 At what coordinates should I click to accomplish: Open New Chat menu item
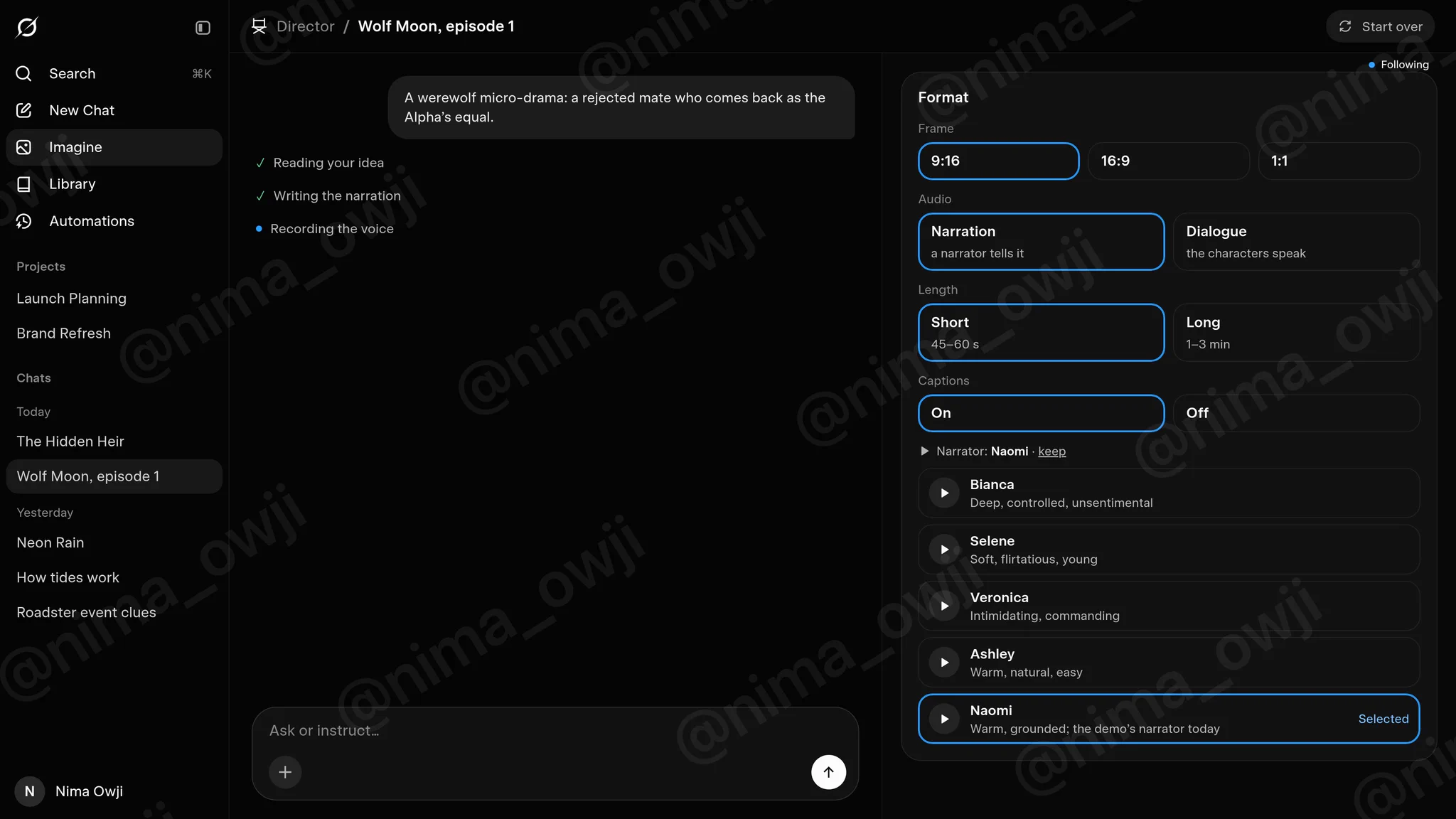tap(114, 110)
